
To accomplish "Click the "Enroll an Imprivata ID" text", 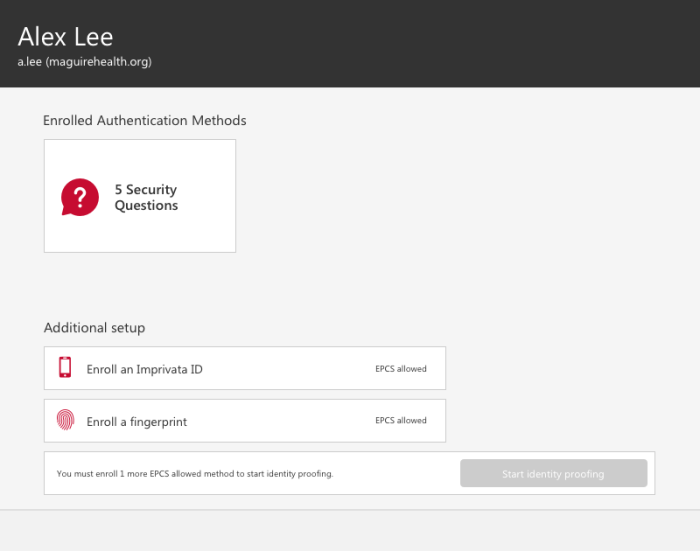I will tap(144, 369).
